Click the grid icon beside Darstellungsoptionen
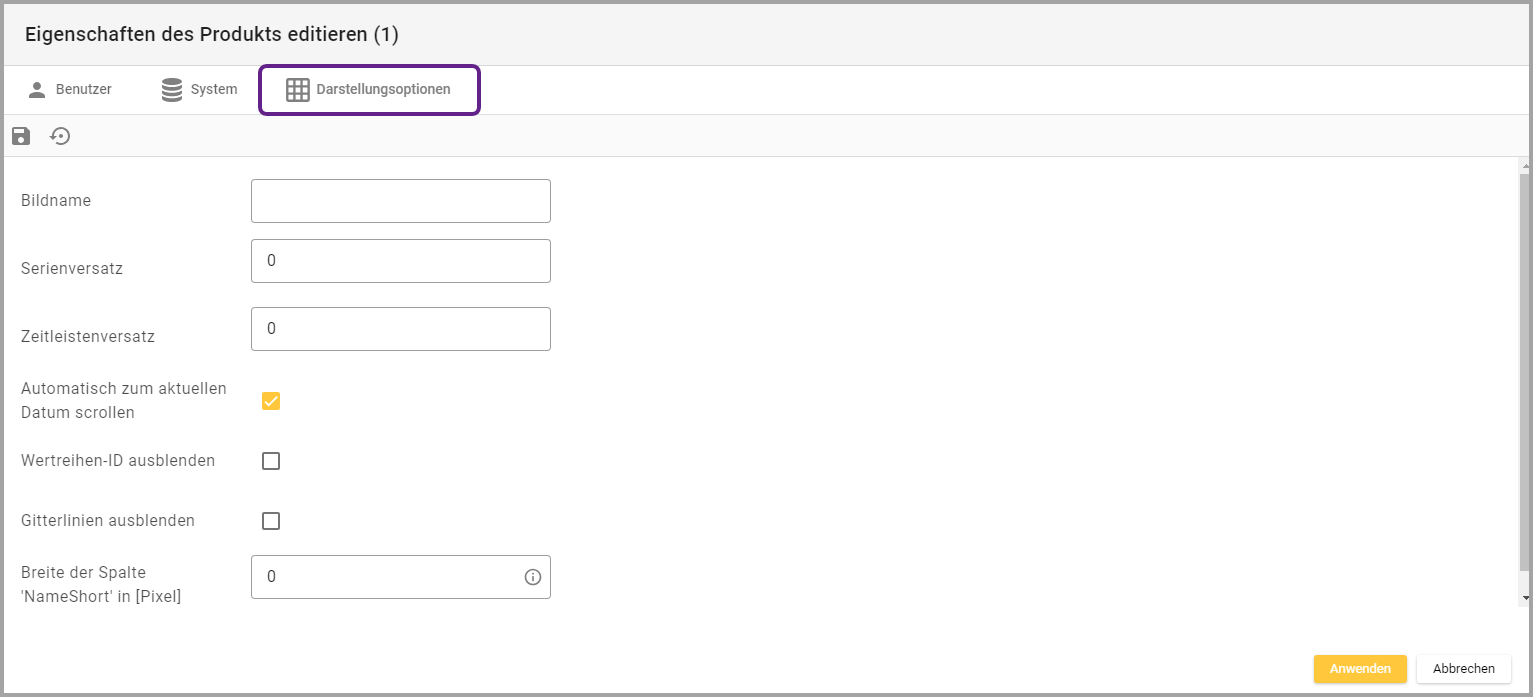 click(298, 90)
